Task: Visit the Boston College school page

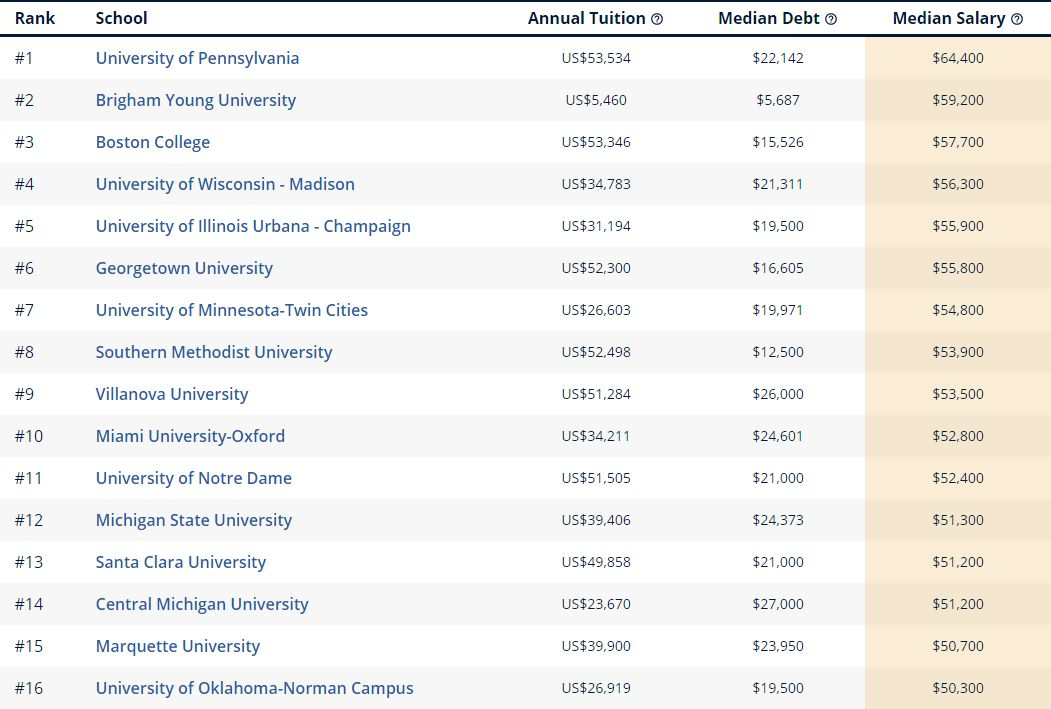Action: pos(153,142)
